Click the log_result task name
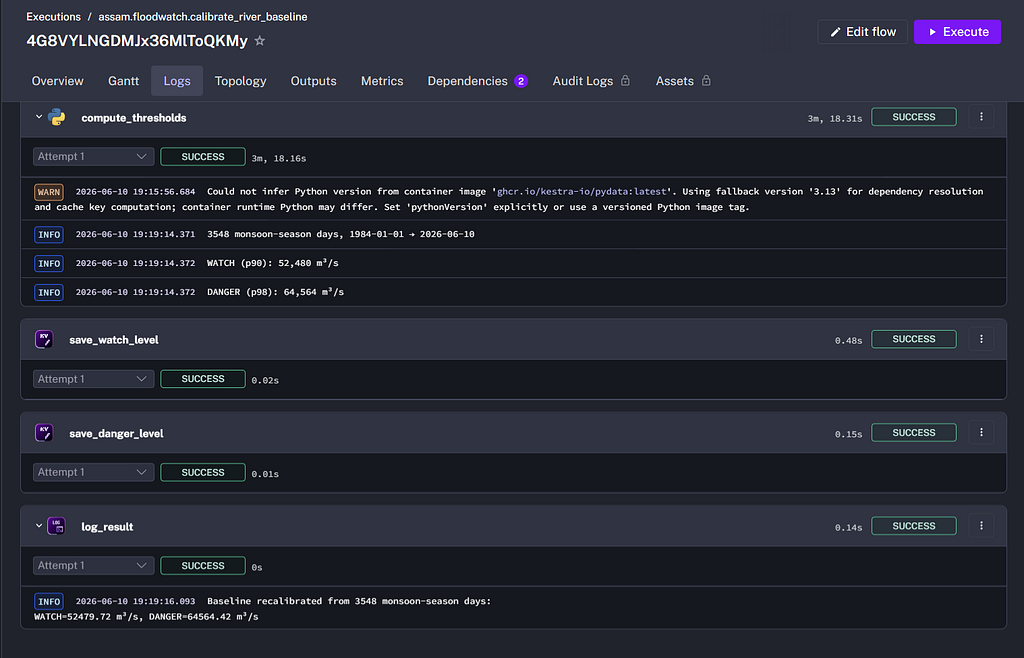The image size is (1024, 658). [x=107, y=527]
